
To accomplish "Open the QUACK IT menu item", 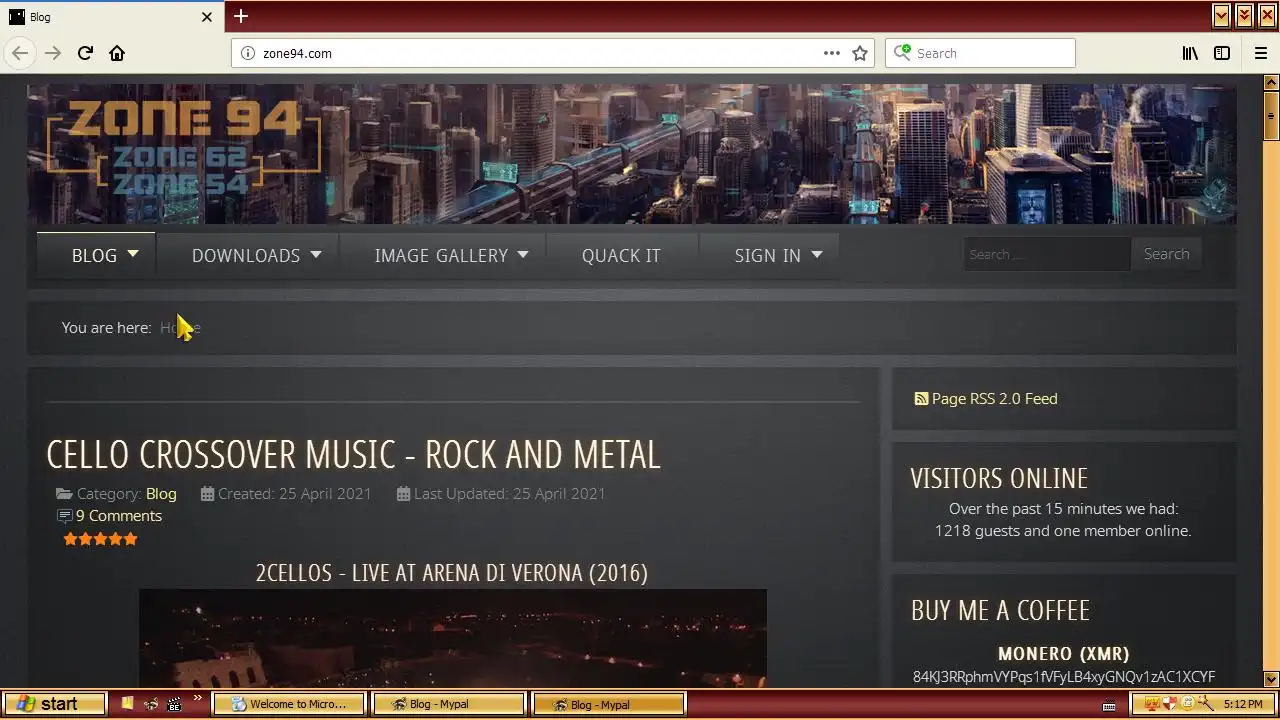I will point(621,256).
